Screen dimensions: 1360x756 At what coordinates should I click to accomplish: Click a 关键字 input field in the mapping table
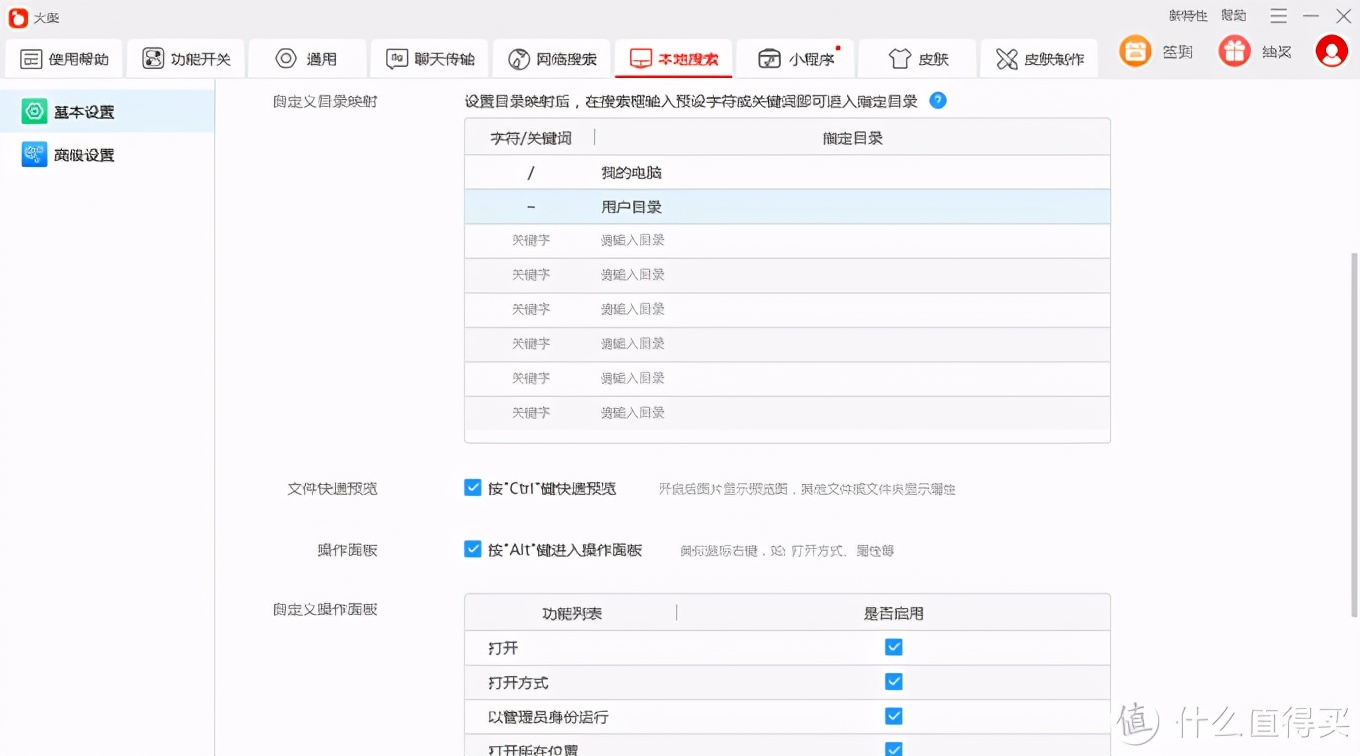(x=530, y=240)
